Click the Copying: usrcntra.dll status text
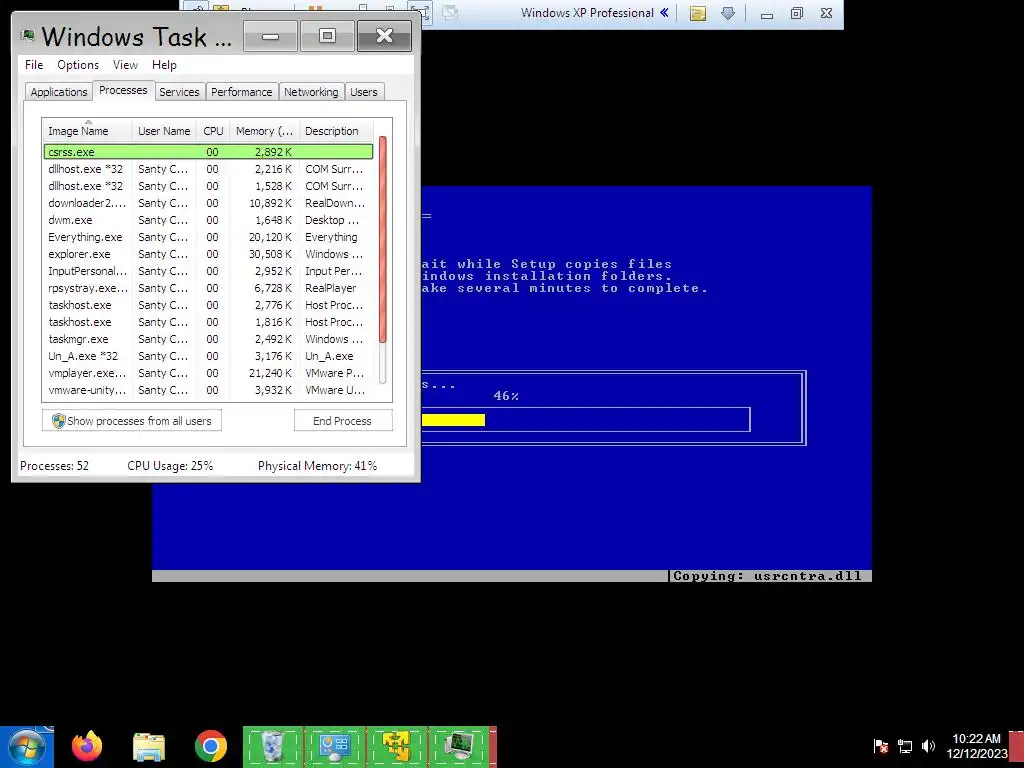The height and width of the screenshot is (768, 1024). coord(767,576)
